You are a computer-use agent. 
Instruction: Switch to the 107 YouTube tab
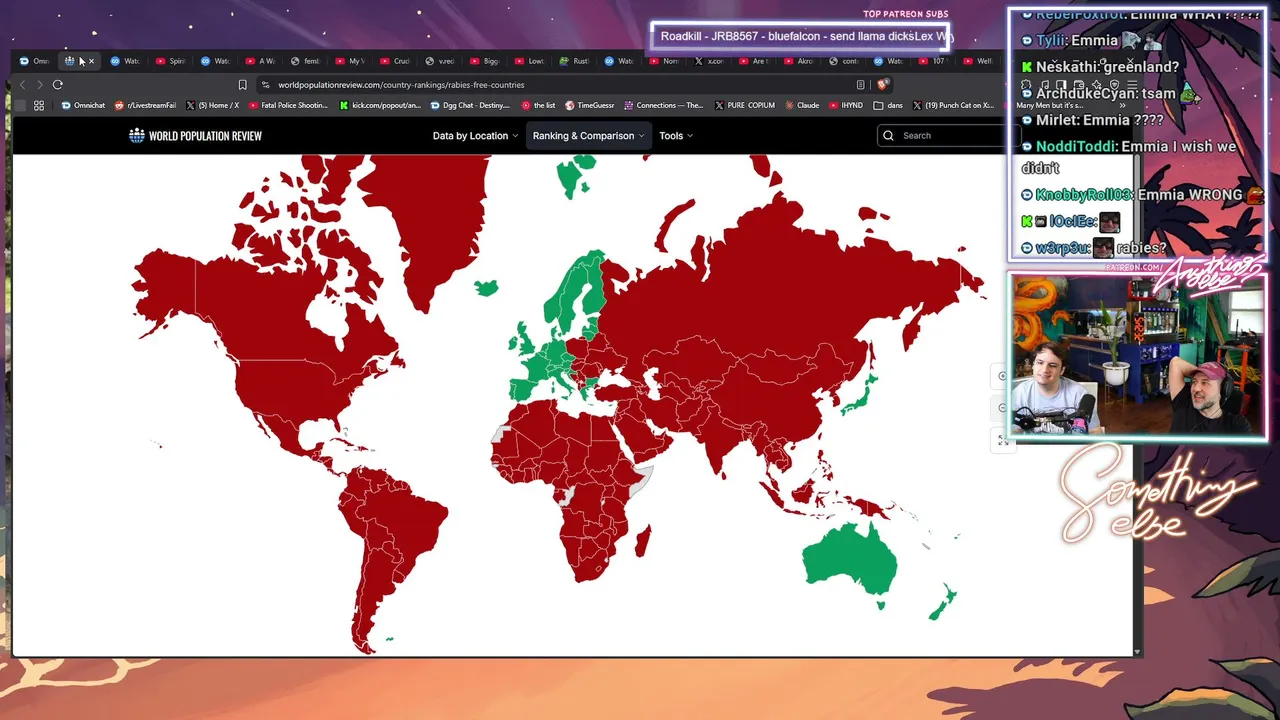point(934,61)
